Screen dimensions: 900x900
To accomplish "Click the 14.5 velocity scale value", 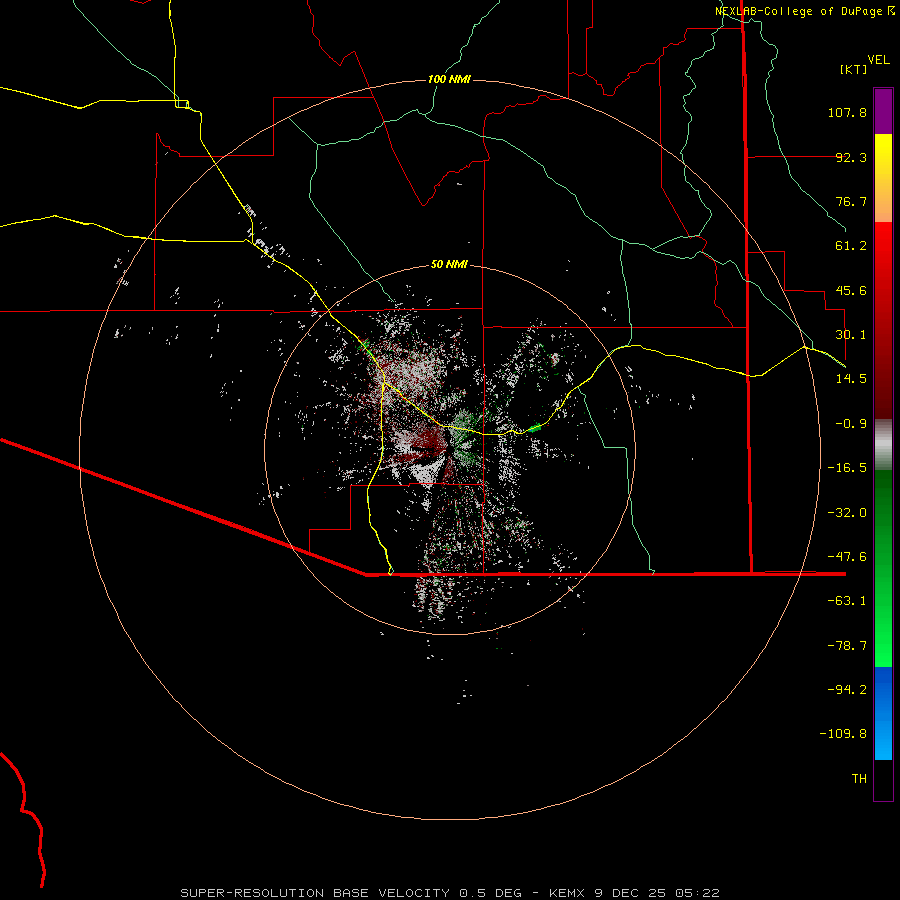I will coord(851,379).
